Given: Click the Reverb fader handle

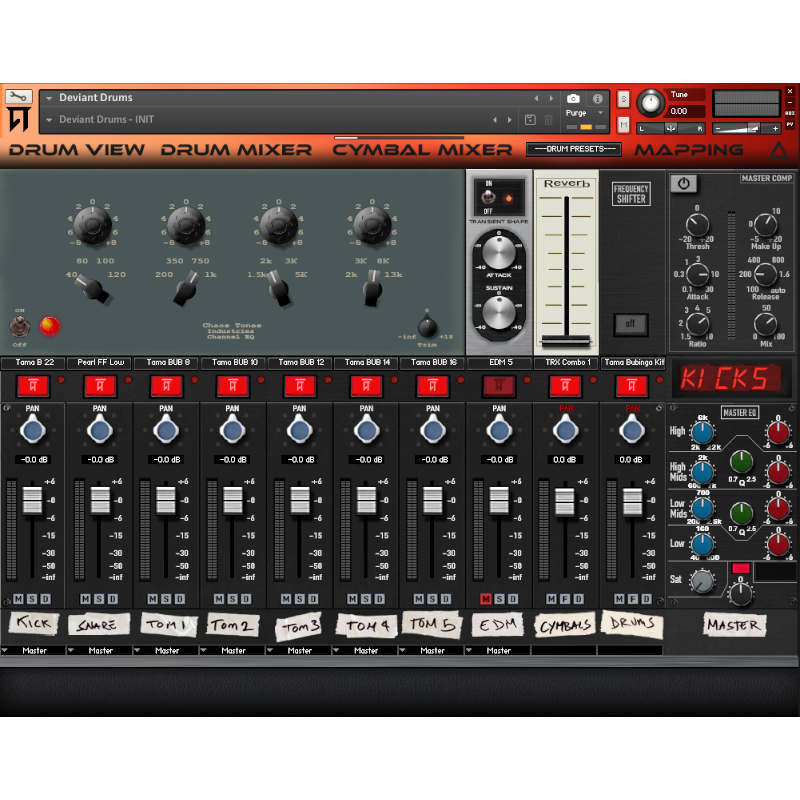Looking at the screenshot, I should pos(566,340).
